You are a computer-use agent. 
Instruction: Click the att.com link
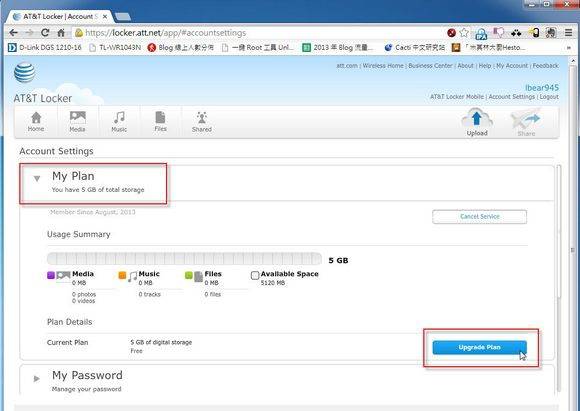(x=347, y=66)
